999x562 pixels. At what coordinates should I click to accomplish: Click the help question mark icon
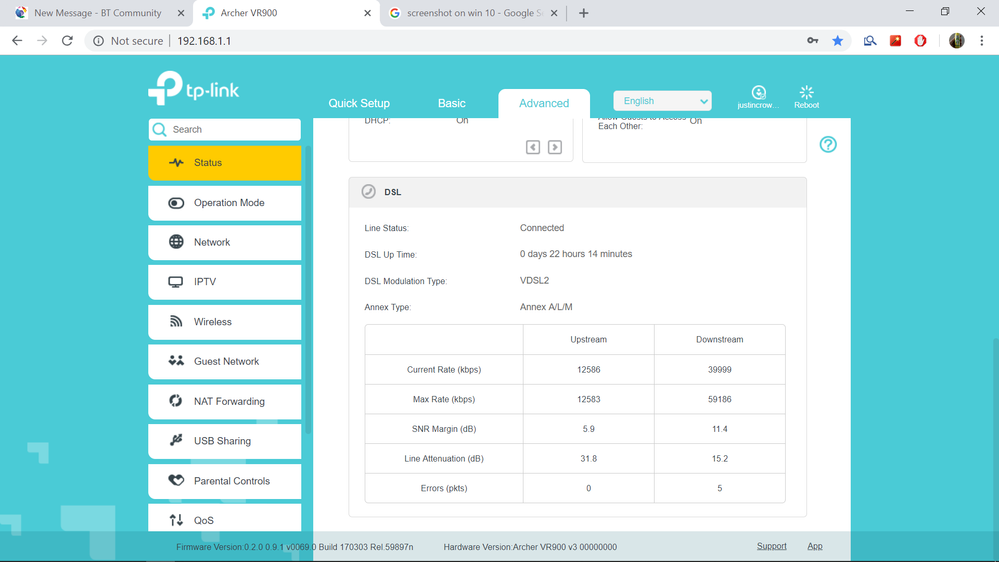click(x=828, y=145)
